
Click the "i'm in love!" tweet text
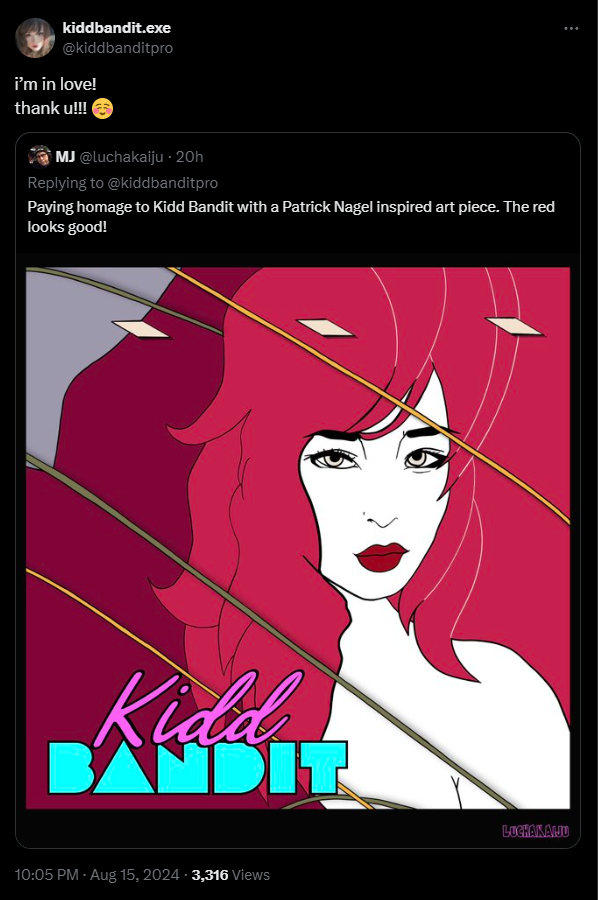point(56,84)
